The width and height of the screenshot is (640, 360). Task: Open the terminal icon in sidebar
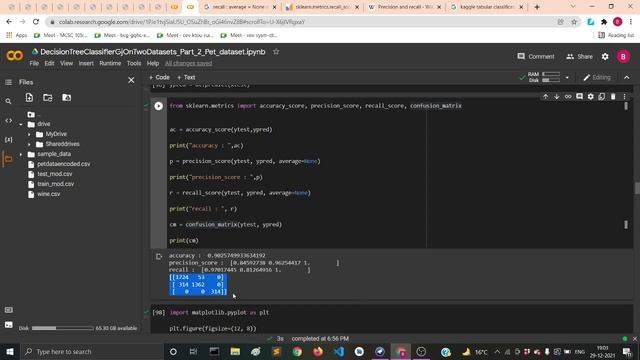[9, 325]
